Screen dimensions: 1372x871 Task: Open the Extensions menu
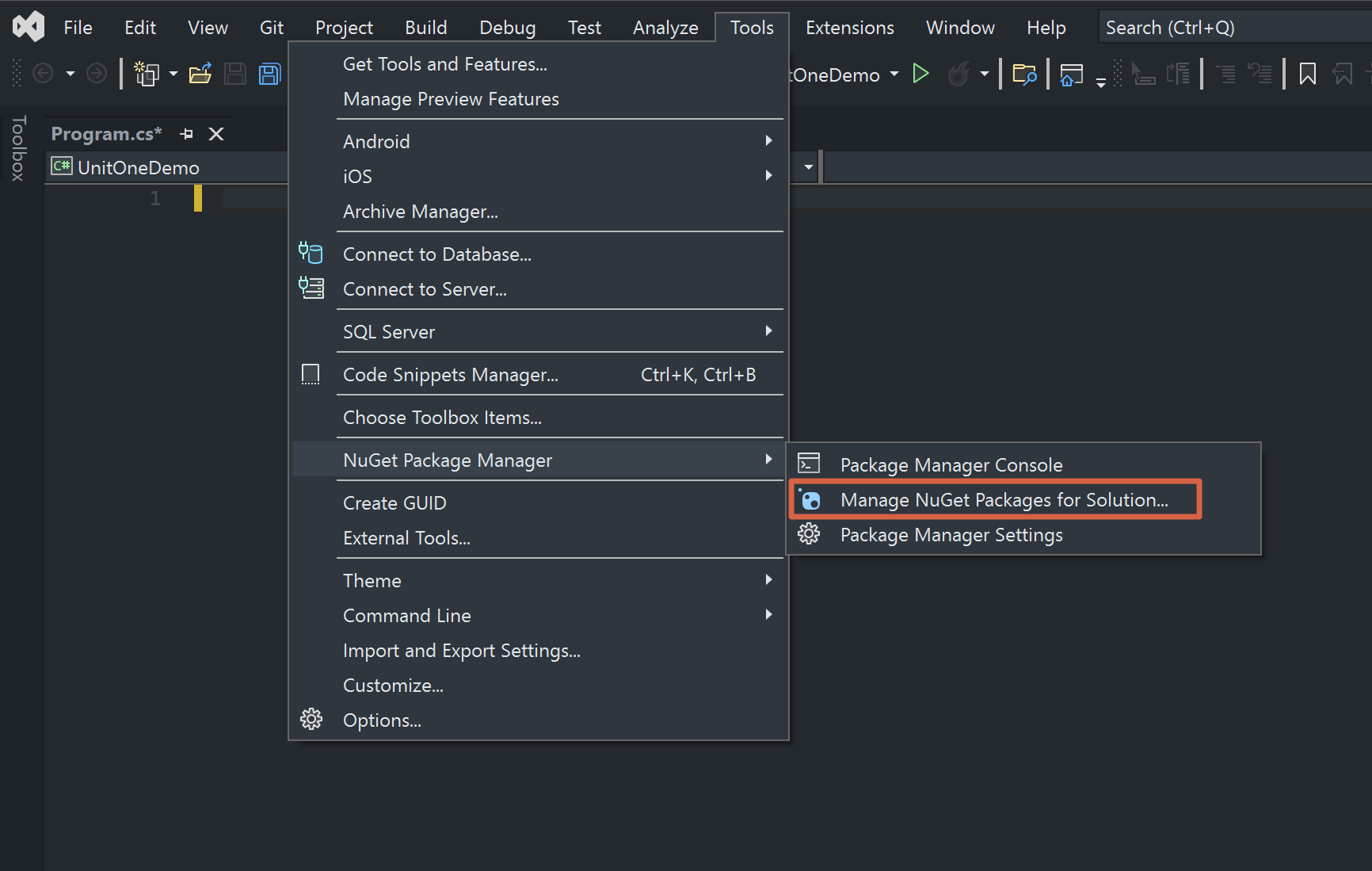(848, 26)
